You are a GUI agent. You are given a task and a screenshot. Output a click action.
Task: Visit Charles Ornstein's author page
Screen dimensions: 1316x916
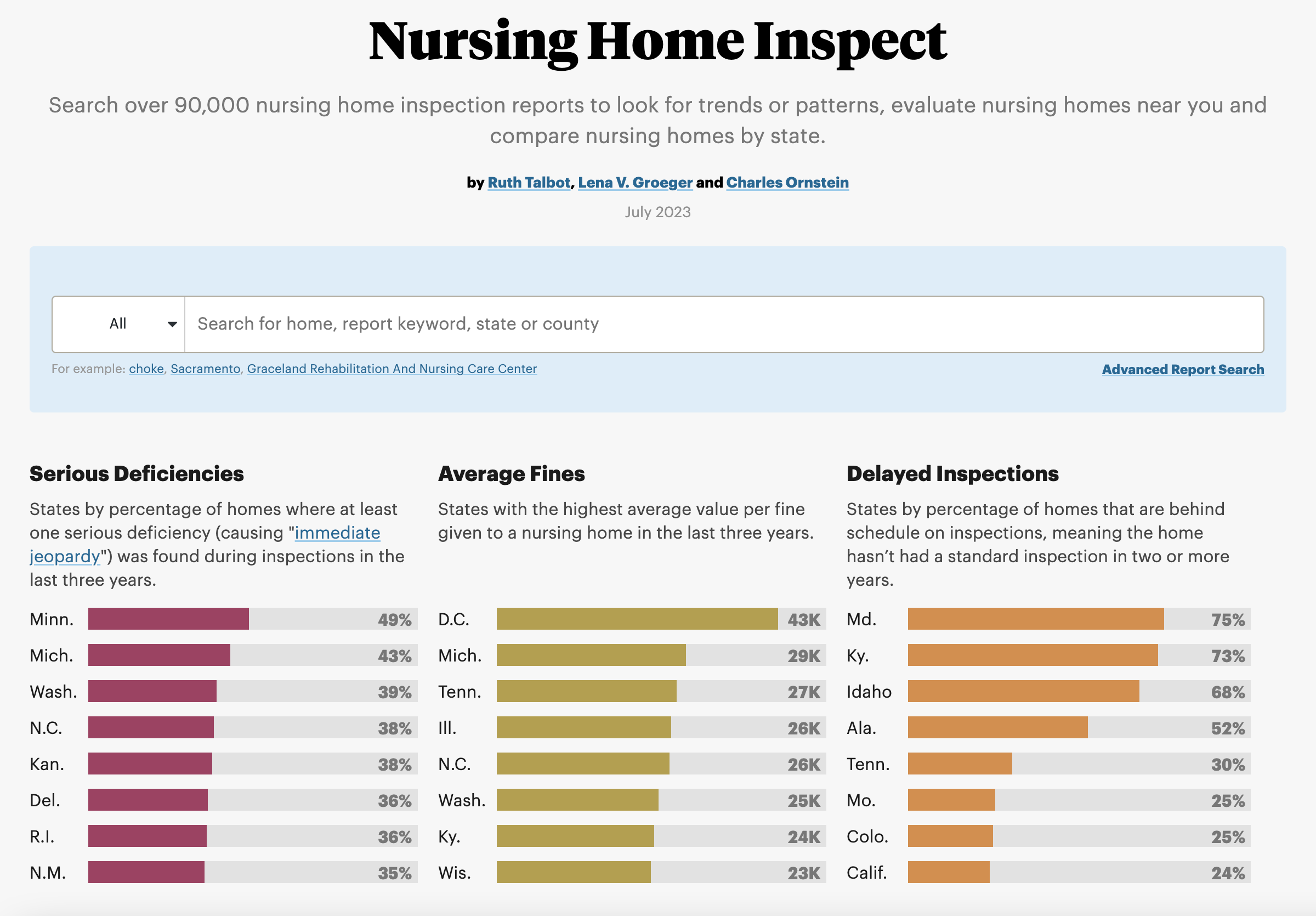point(787,182)
